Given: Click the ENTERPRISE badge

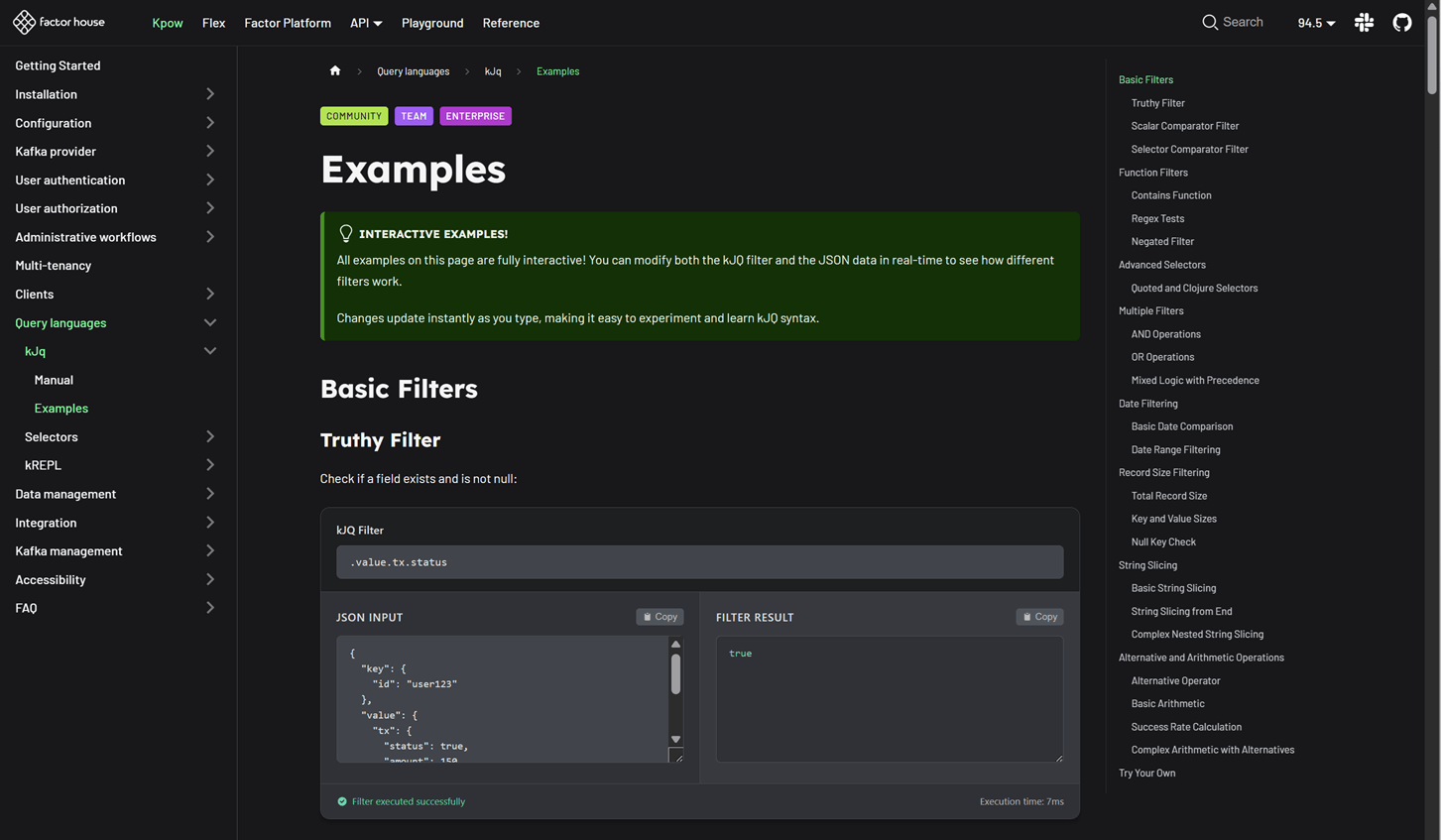Looking at the screenshot, I should tap(475, 115).
